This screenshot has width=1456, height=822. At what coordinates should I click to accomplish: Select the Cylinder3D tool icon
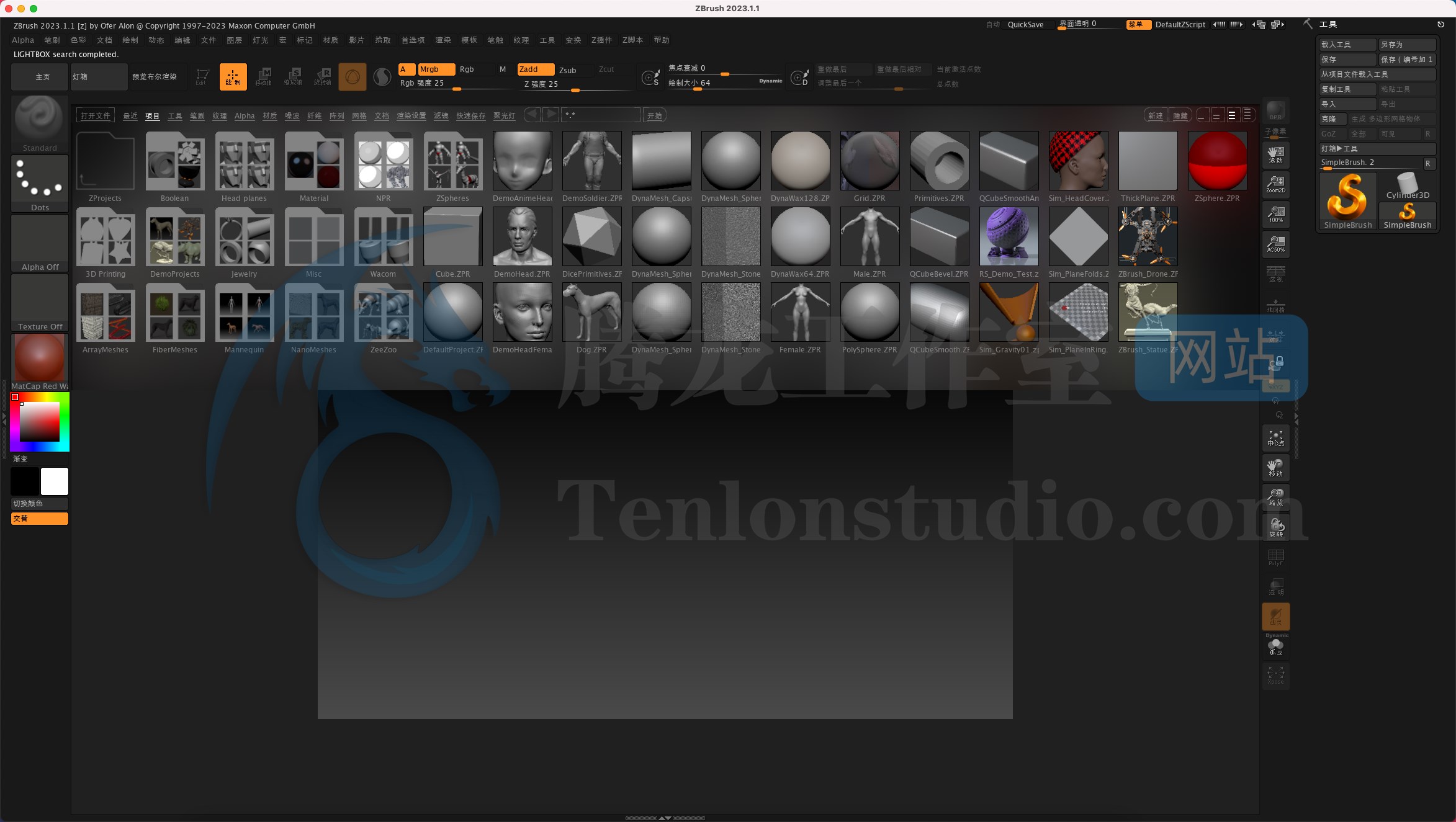[x=1407, y=186]
